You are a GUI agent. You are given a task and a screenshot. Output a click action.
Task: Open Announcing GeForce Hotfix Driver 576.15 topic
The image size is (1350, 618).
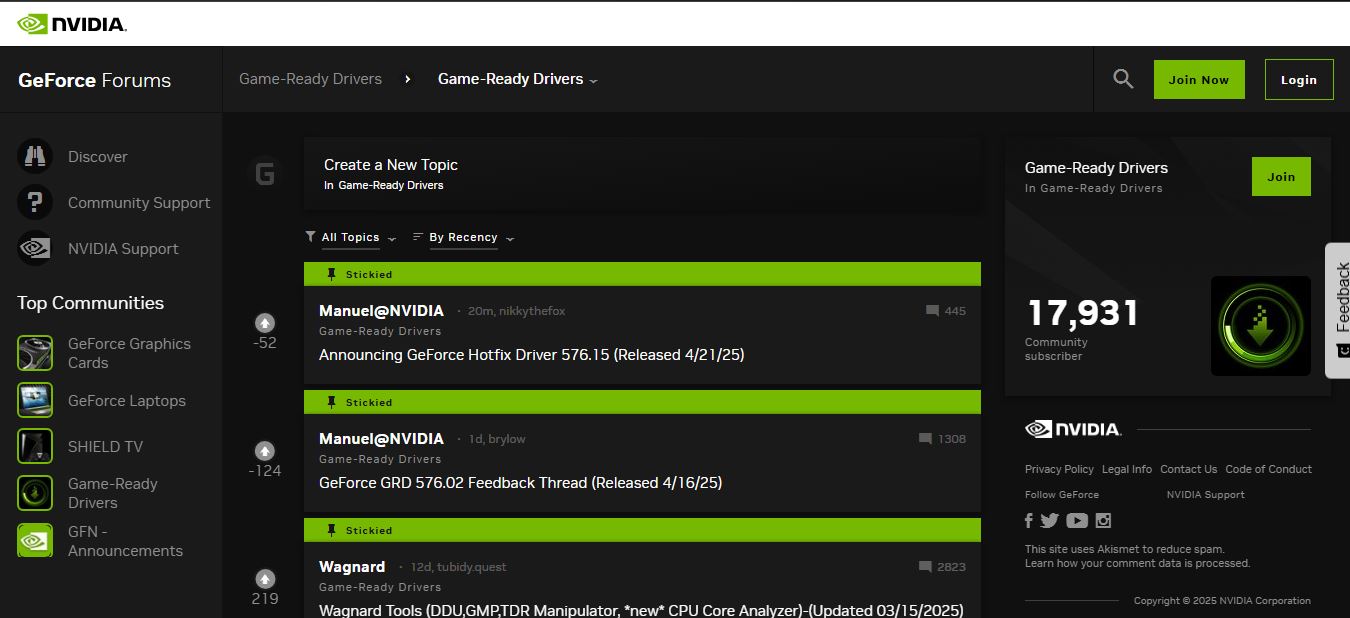[531, 355]
